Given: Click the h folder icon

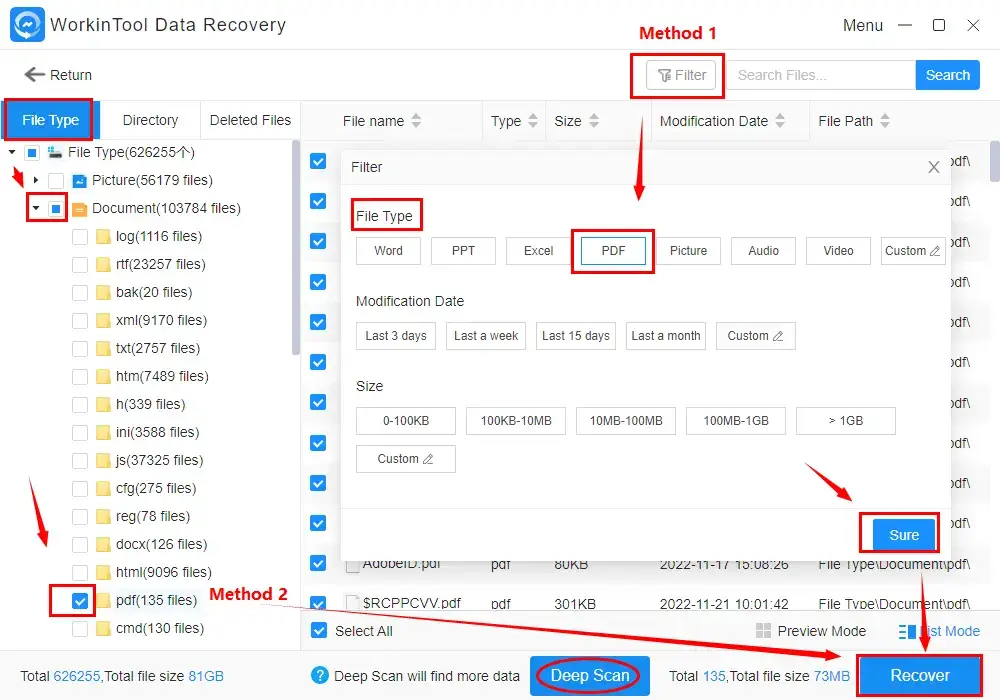Looking at the screenshot, I should pos(103,404).
